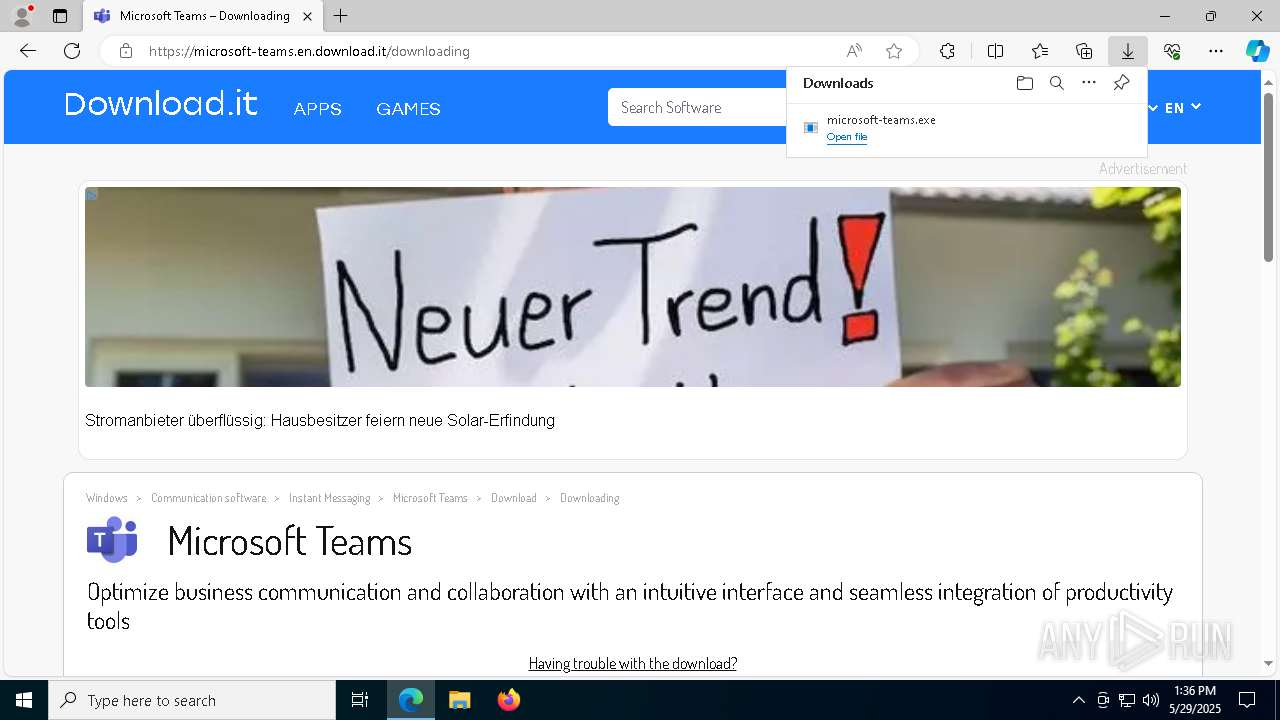The image size is (1280, 720).
Task: Open Windows breadcrumb link
Action: pyautogui.click(x=107, y=498)
